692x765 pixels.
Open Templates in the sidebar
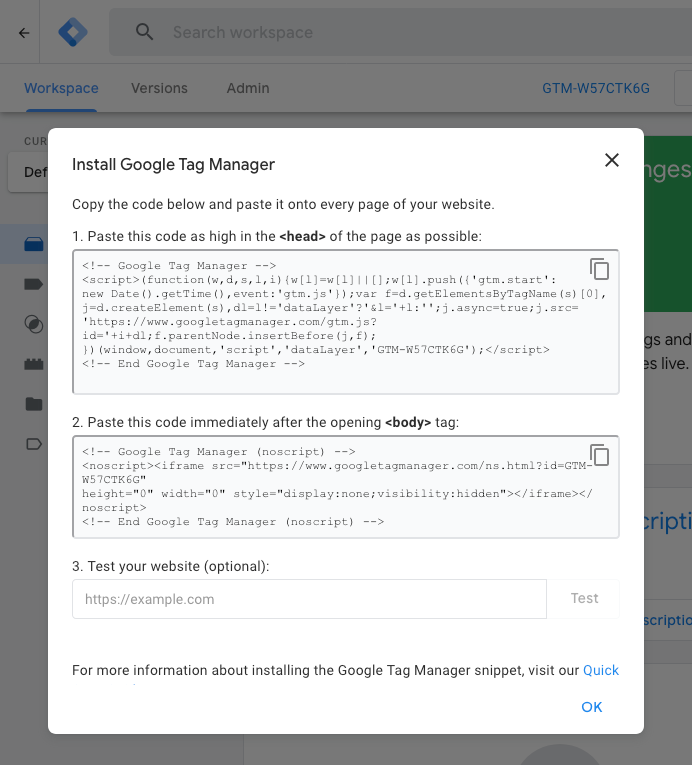pyautogui.click(x=34, y=444)
